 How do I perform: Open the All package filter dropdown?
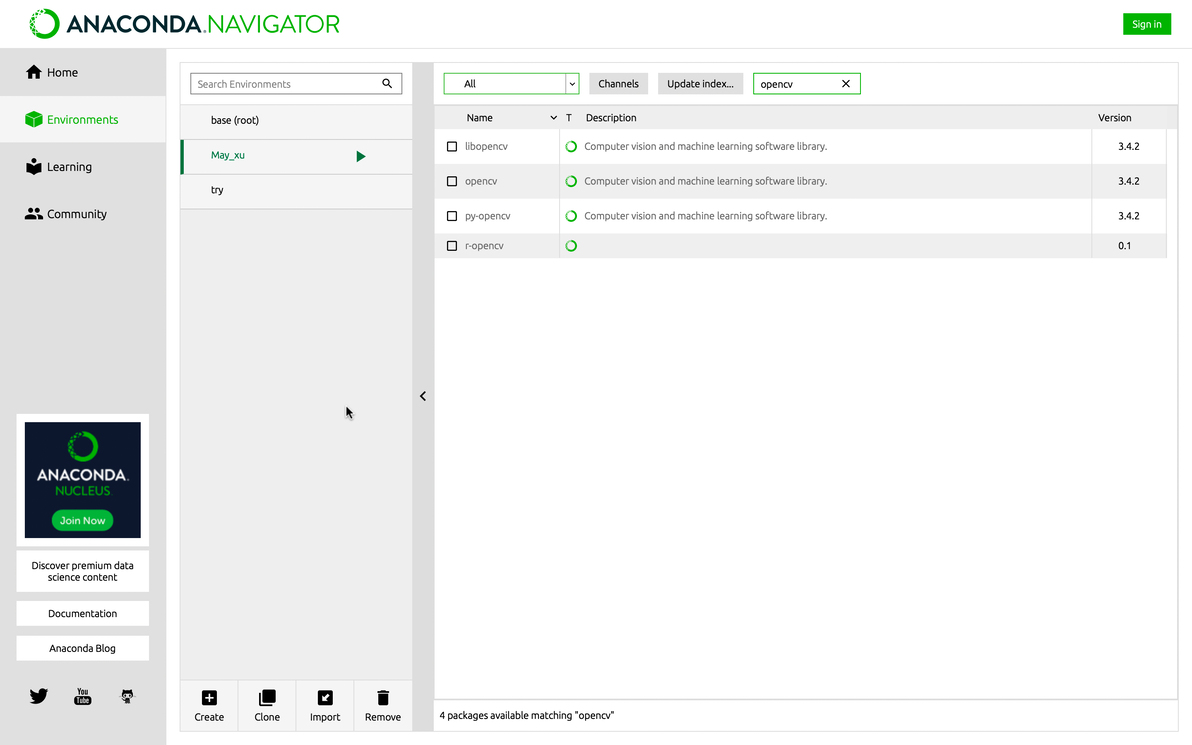click(x=511, y=84)
